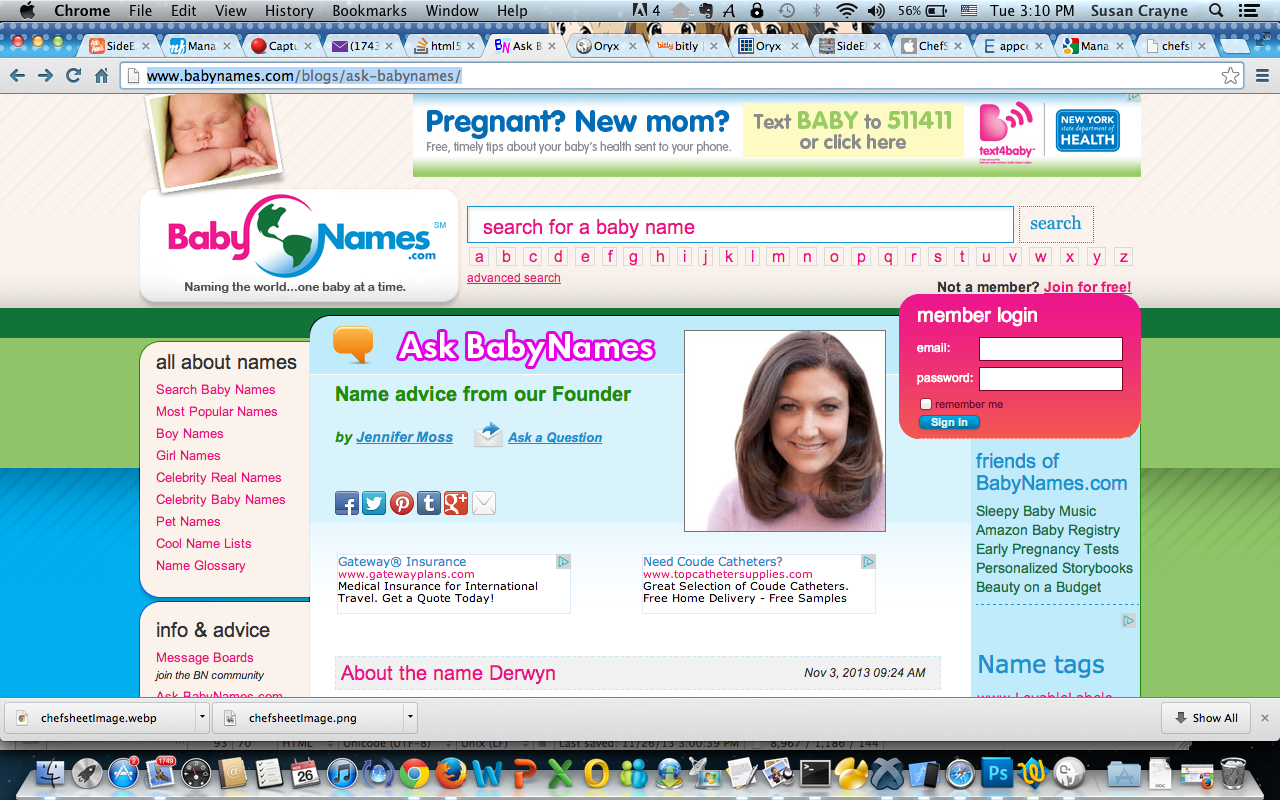The width and height of the screenshot is (1280, 800).
Task: Click the Google+ share icon
Action: click(456, 503)
